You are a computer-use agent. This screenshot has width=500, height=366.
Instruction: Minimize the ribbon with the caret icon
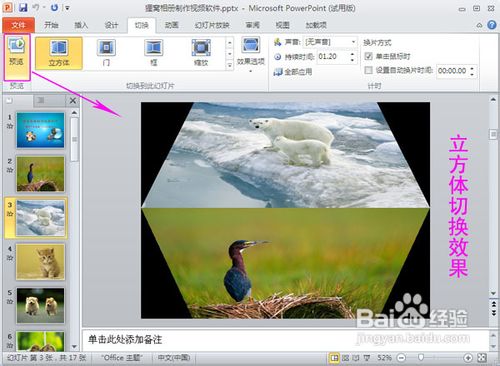coord(479,25)
